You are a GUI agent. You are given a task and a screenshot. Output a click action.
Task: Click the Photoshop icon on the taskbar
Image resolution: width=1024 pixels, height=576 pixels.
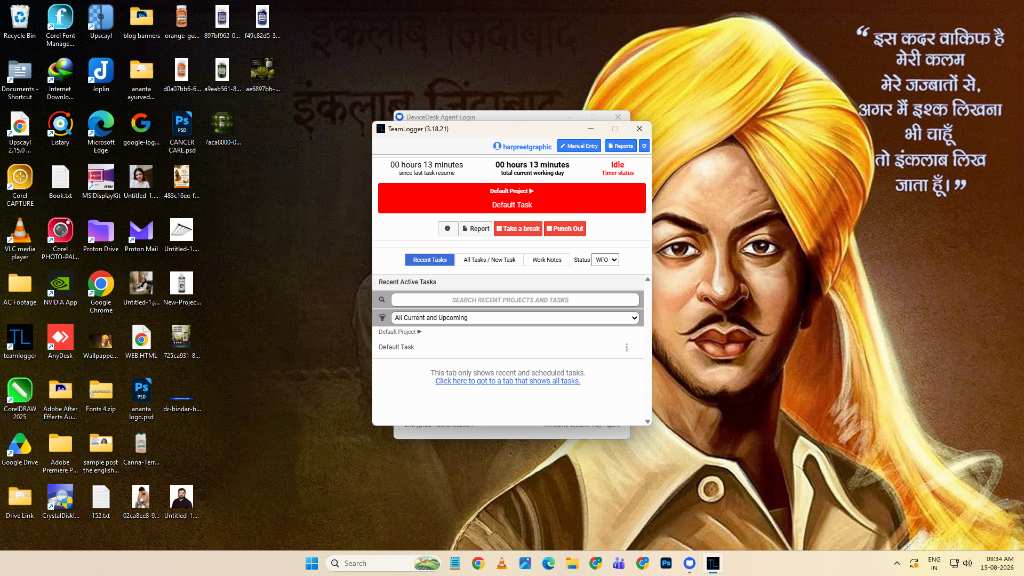666,563
